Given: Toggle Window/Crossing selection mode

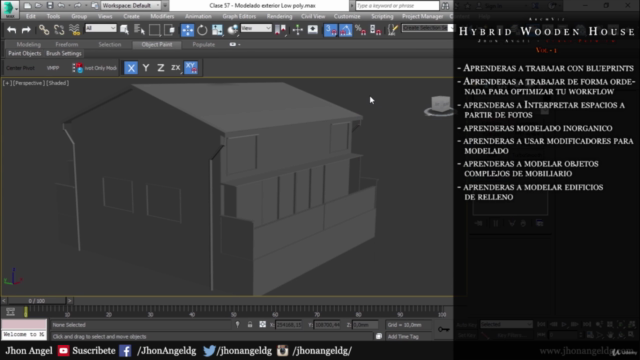Looking at the screenshot, I should [169, 30].
